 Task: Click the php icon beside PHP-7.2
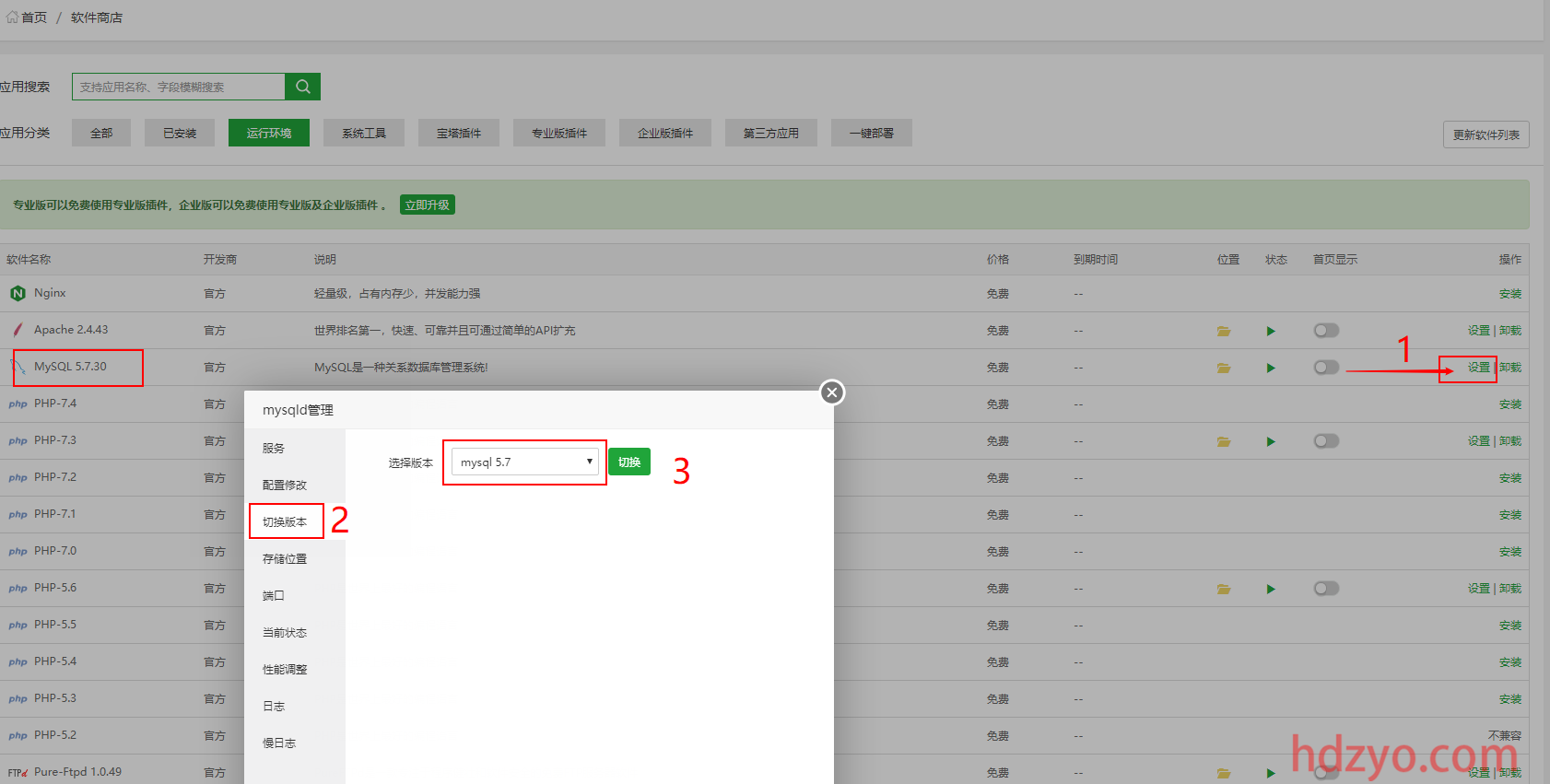[x=18, y=478]
